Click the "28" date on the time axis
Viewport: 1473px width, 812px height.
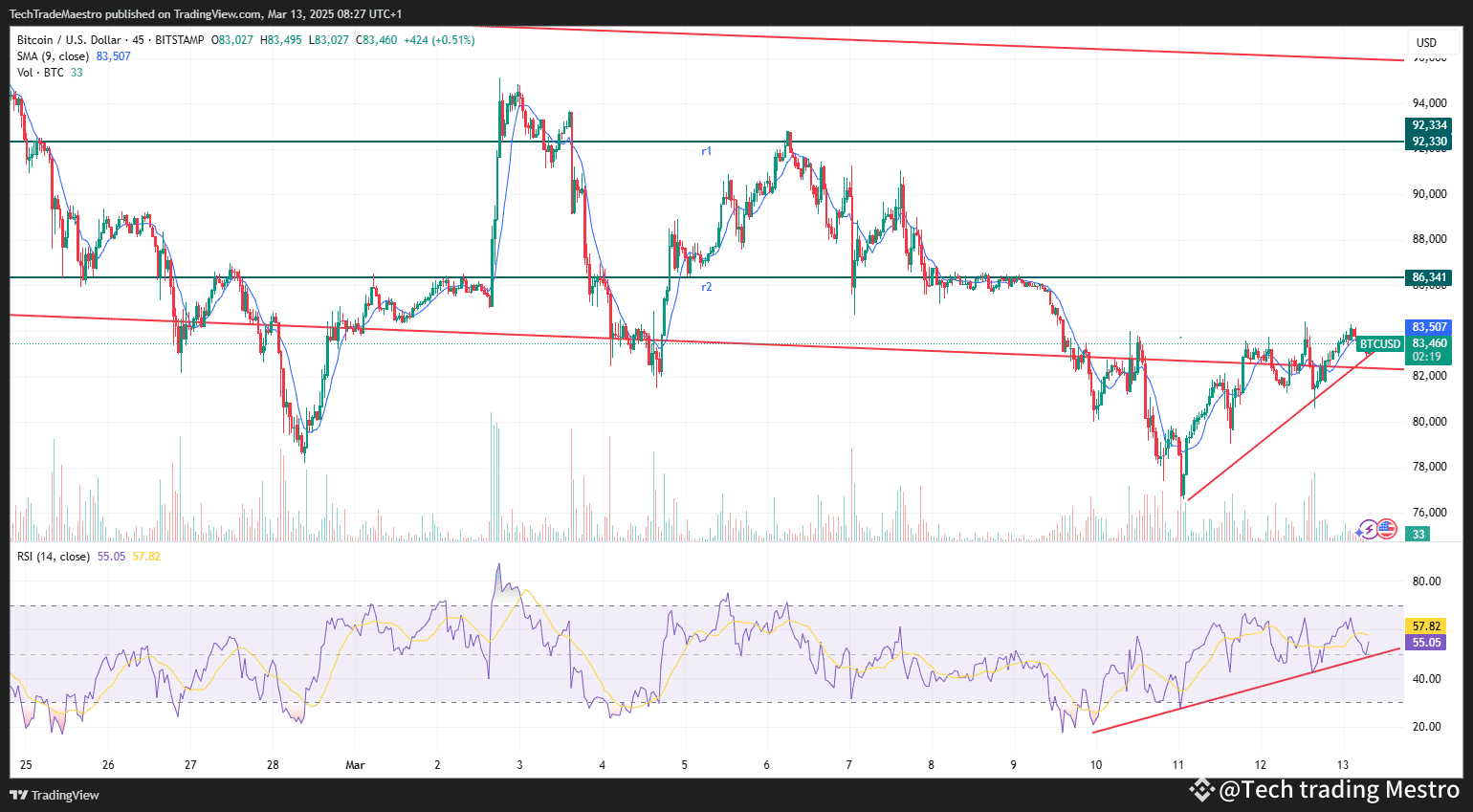[274, 765]
